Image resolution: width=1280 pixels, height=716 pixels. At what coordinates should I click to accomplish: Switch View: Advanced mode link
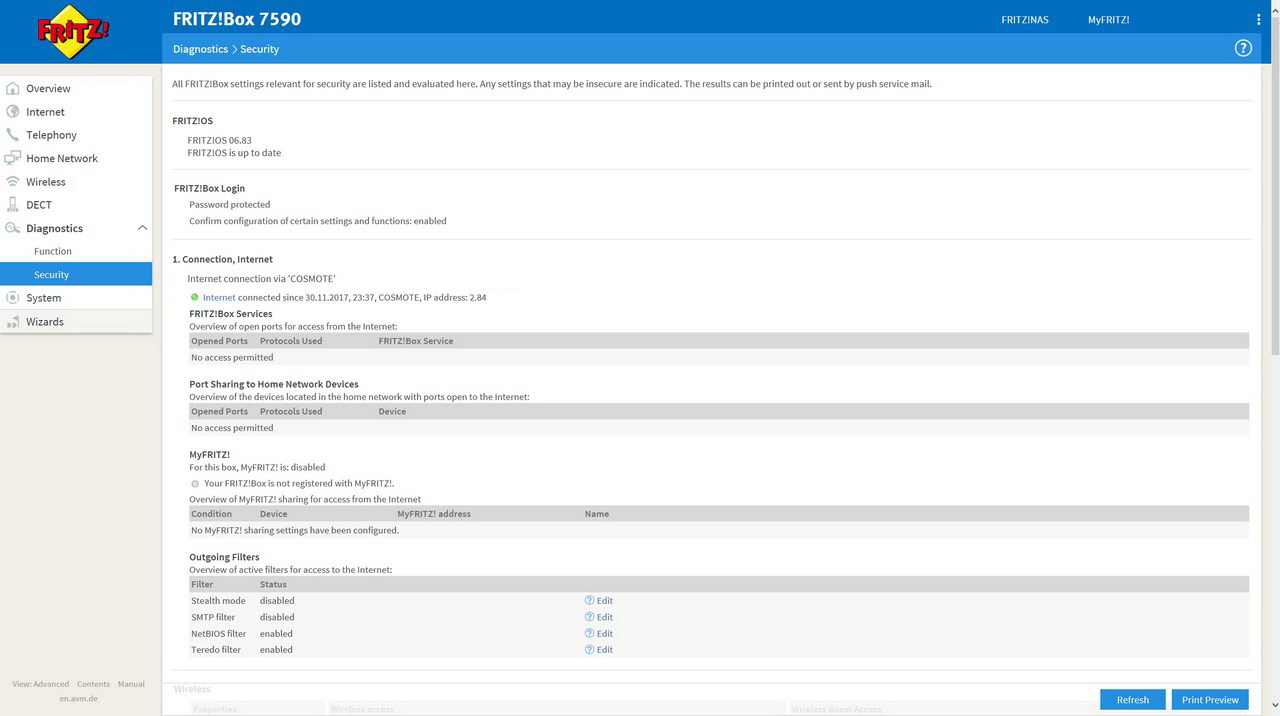41,684
